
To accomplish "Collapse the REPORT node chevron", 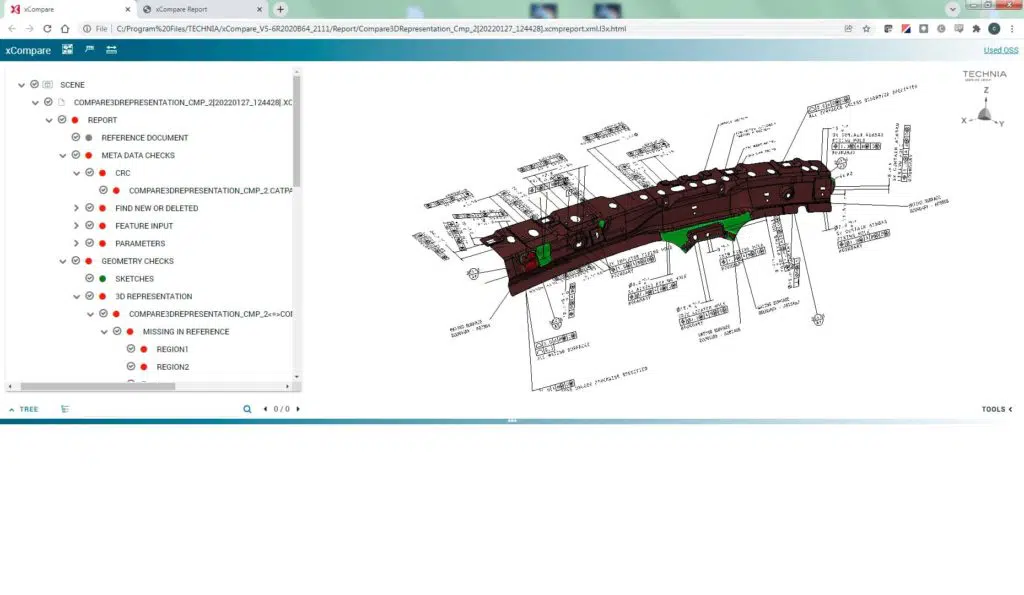I will (49, 120).
